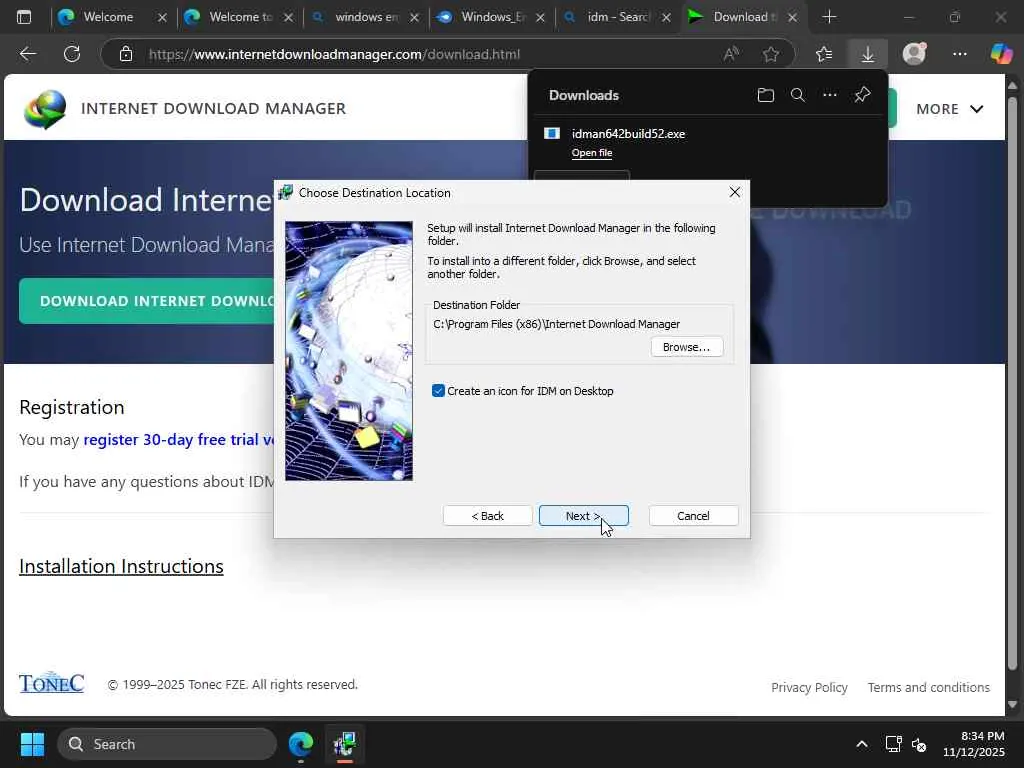Close the Choose Destination Location dialog
The width and height of the screenshot is (1024, 768).
click(735, 192)
